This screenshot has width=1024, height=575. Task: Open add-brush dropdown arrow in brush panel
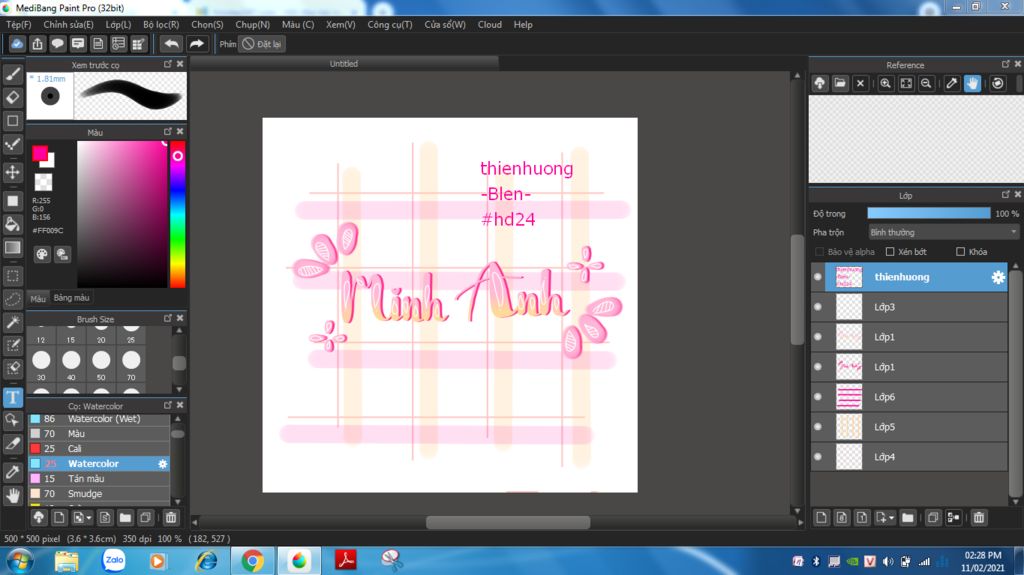click(89, 518)
